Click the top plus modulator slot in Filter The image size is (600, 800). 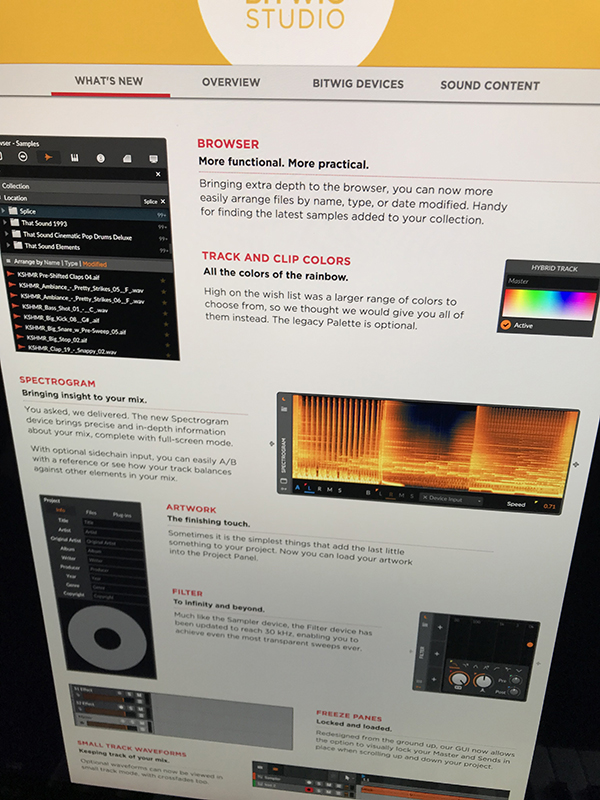point(440,628)
